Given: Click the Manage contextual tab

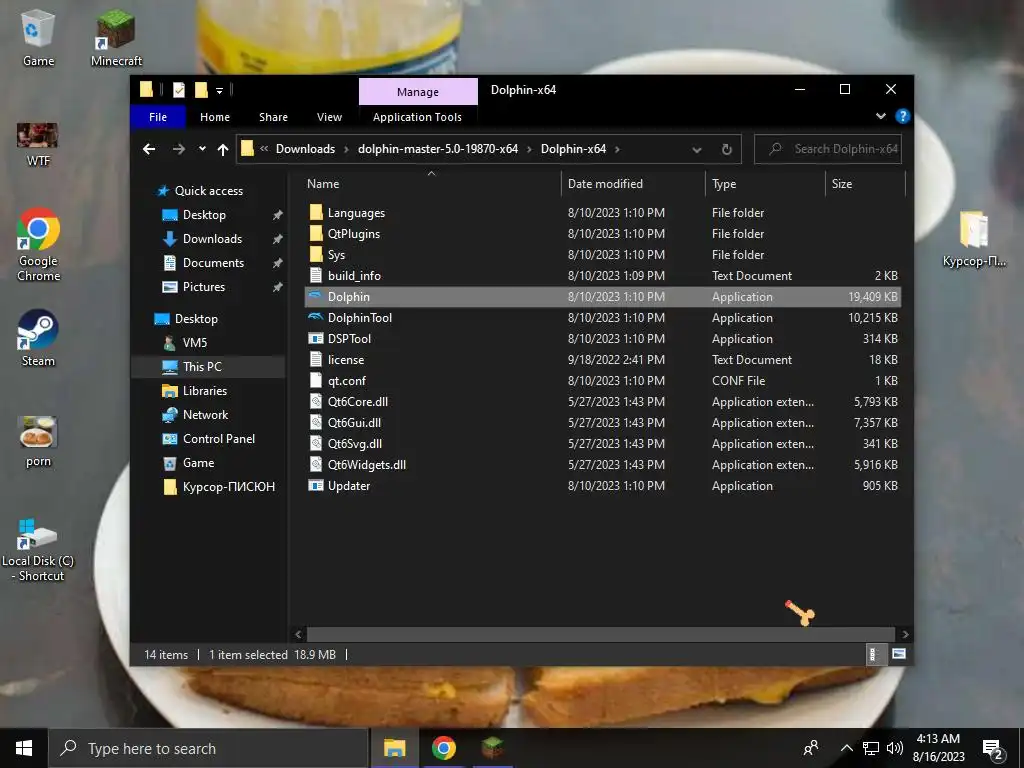Looking at the screenshot, I should (418, 91).
